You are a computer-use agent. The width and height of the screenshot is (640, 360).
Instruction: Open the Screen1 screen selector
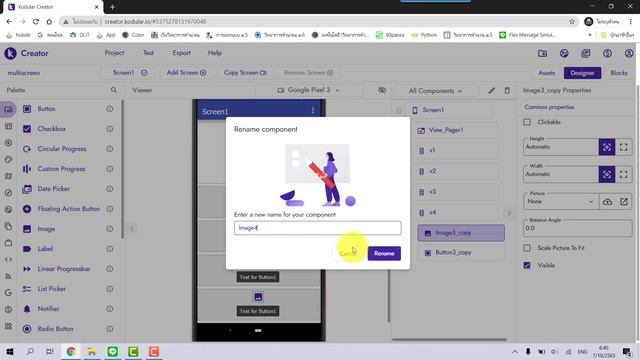click(129, 73)
